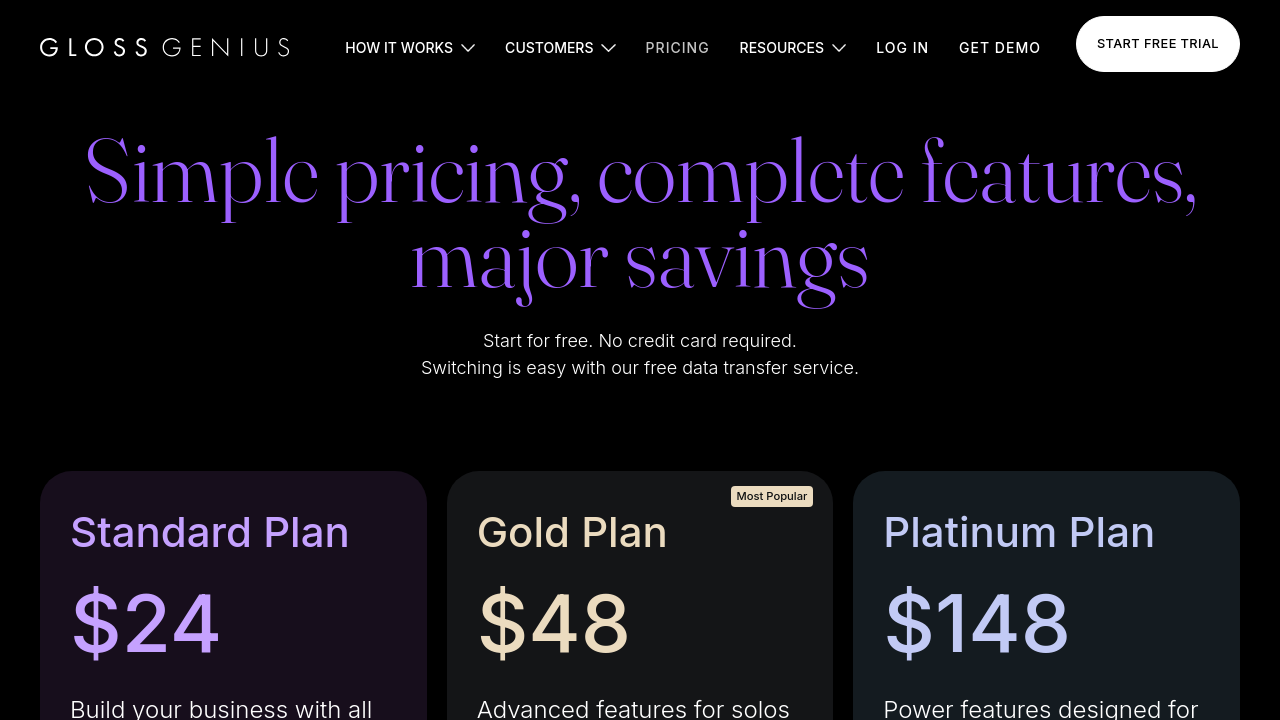Go to the Pricing nav item

pos(677,48)
